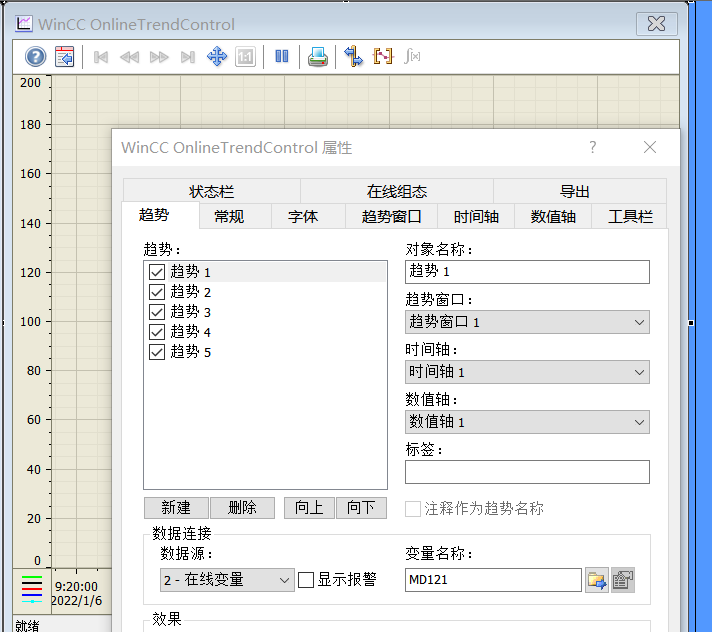The image size is (712, 632).
Task: Uncheck the 趋势 2 checkbox
Action: pyautogui.click(x=157, y=292)
